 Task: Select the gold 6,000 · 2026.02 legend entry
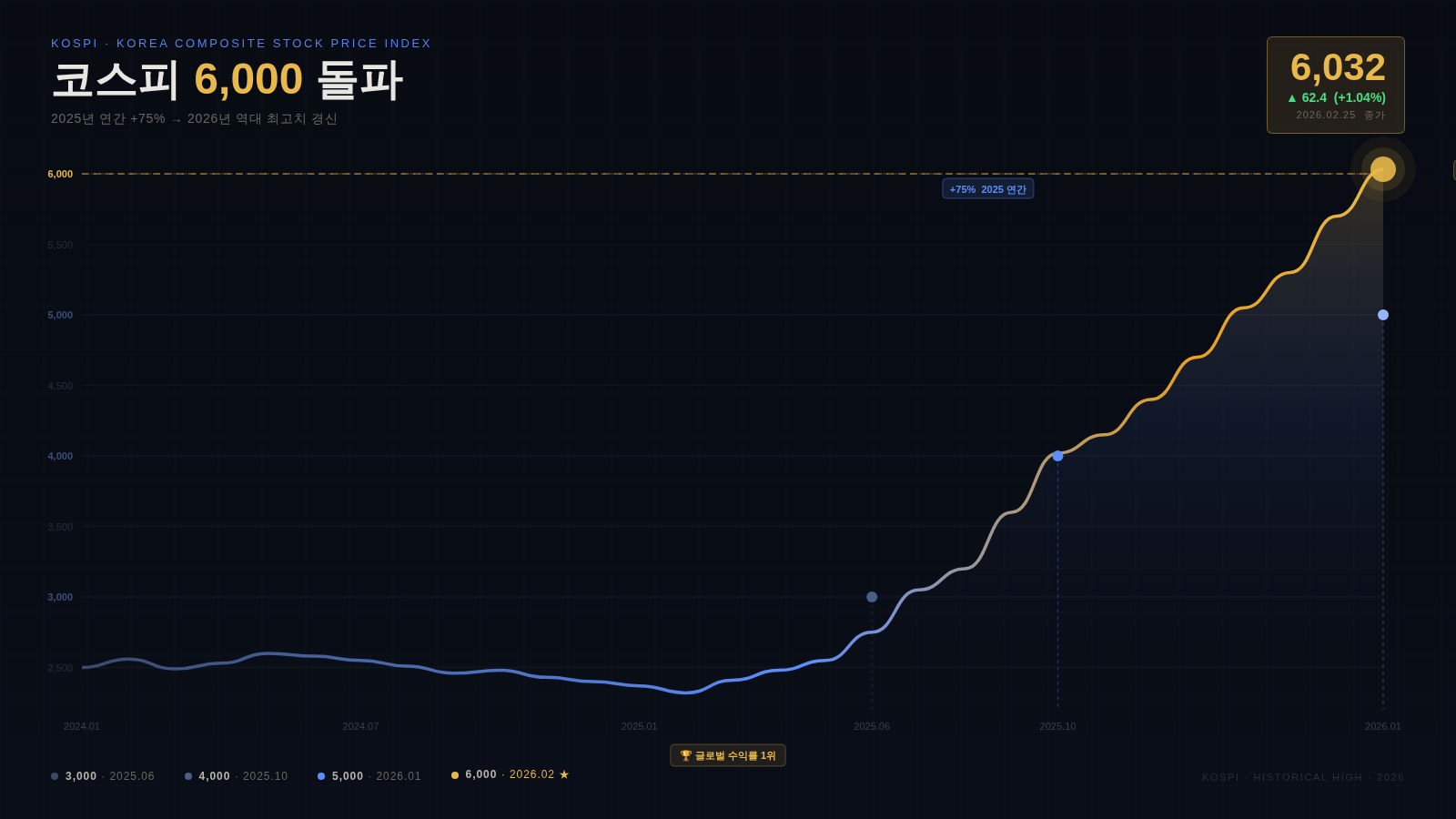(510, 774)
